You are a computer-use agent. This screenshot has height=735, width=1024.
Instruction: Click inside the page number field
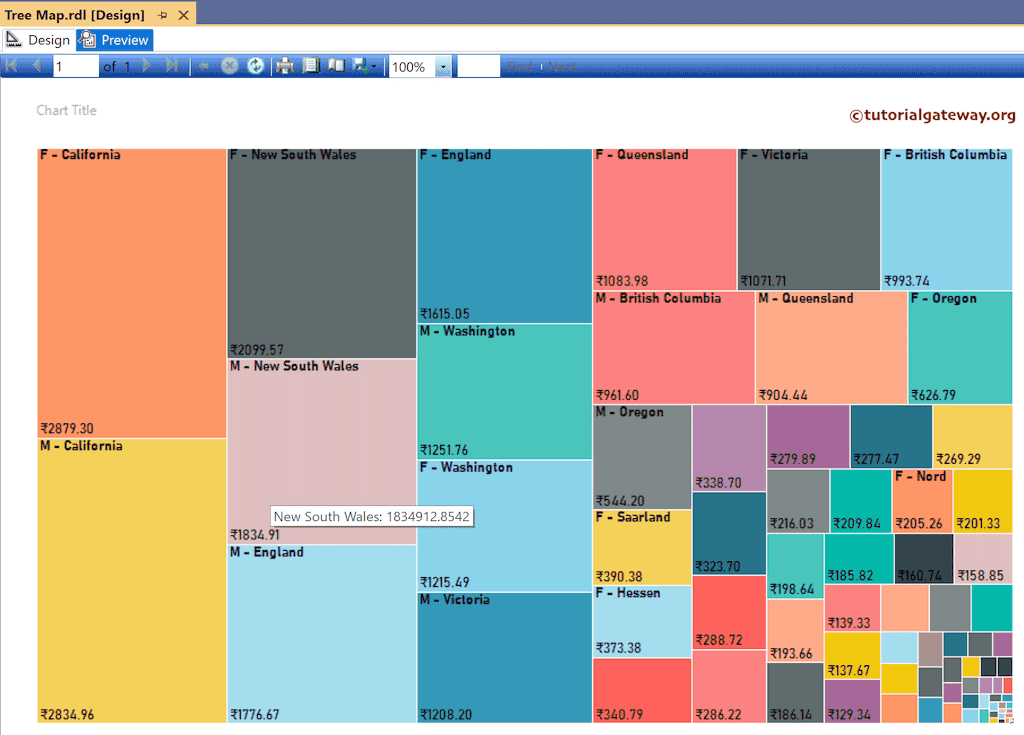tap(75, 66)
